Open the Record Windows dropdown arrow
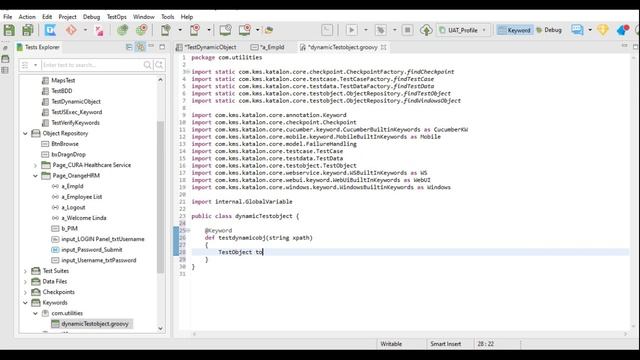The width and height of the screenshot is (640, 360). click(x=258, y=30)
